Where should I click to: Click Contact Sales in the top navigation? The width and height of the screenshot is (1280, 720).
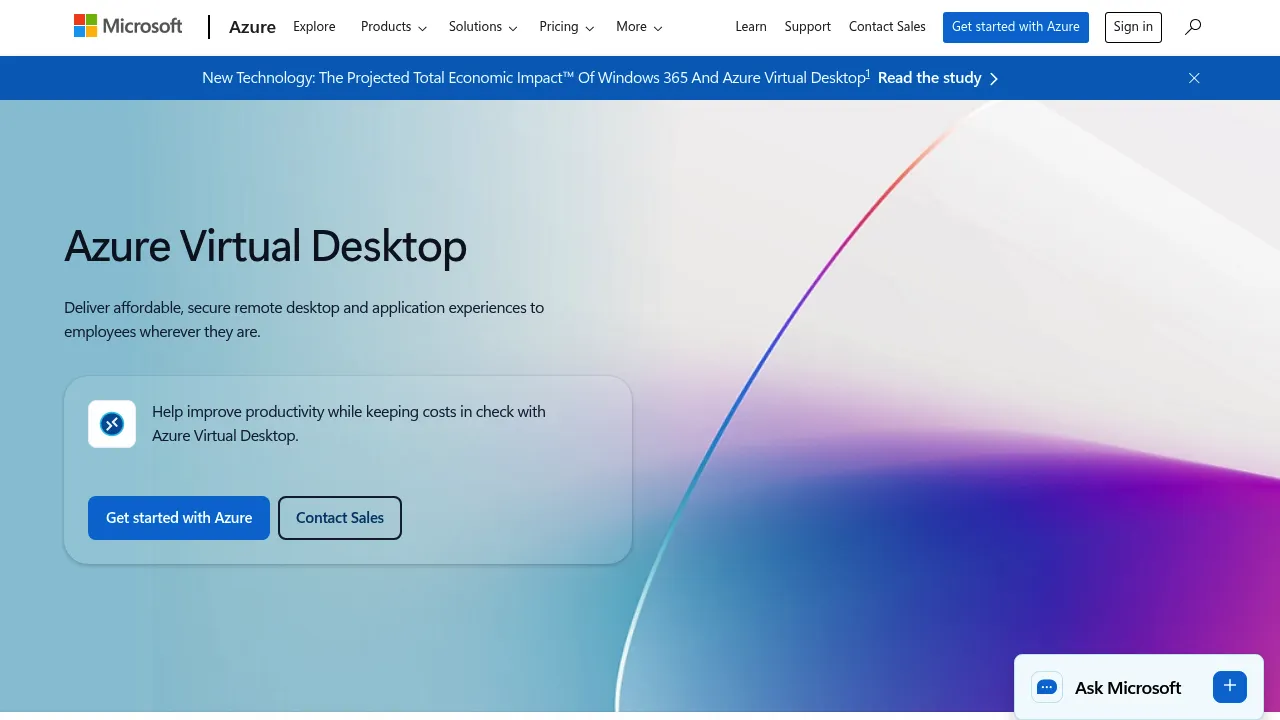click(887, 27)
